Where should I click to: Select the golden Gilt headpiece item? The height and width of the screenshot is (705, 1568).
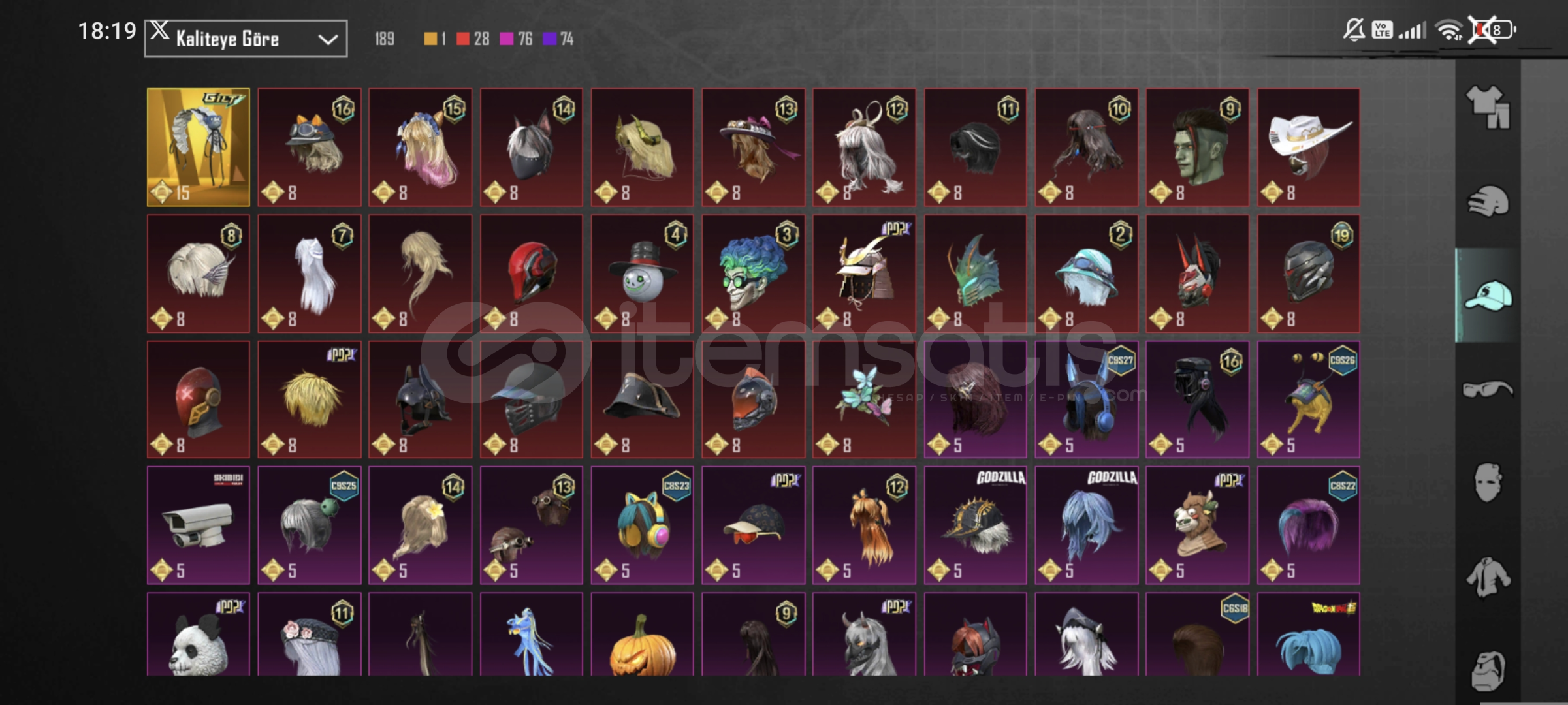[198, 148]
